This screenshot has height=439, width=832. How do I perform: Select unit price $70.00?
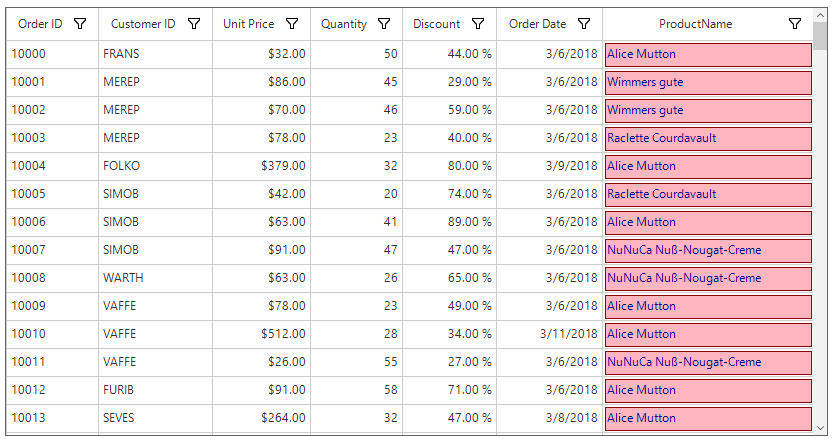(262, 110)
